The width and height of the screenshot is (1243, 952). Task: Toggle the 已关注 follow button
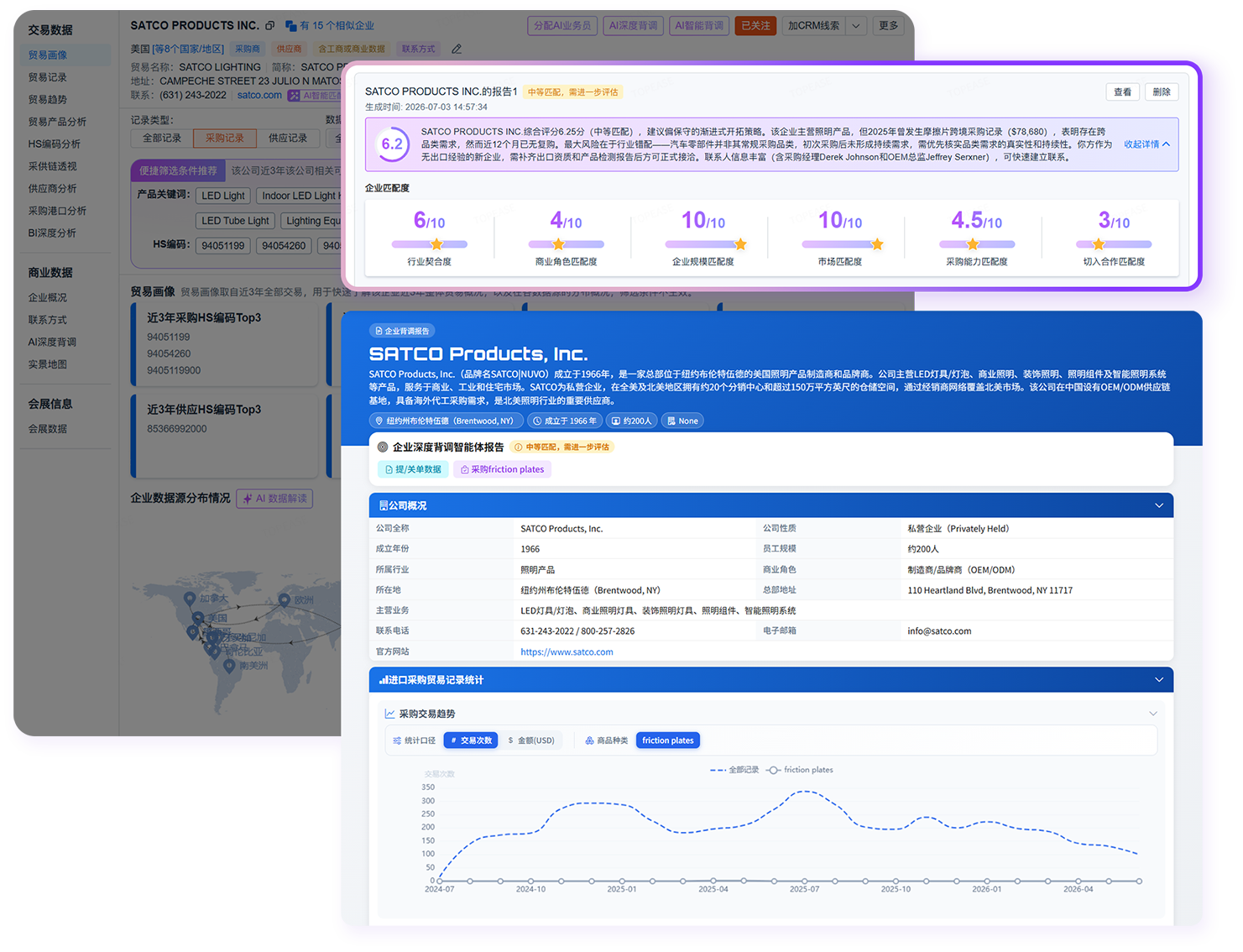pos(755,26)
